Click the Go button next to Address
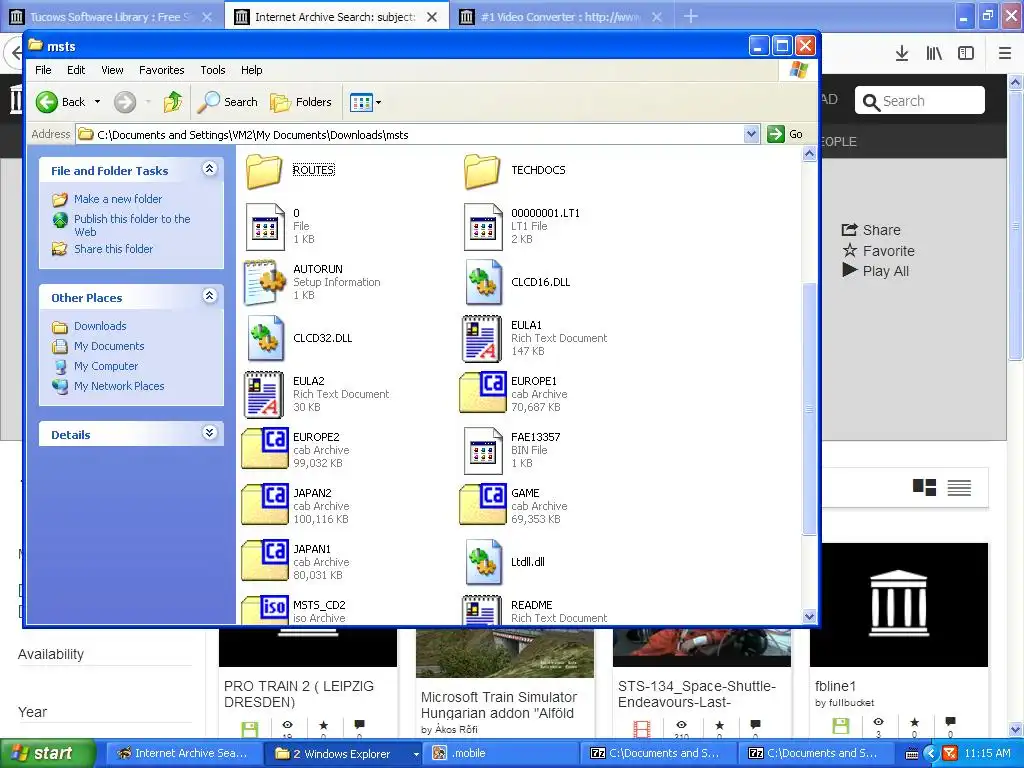This screenshot has width=1024, height=768. pos(786,135)
